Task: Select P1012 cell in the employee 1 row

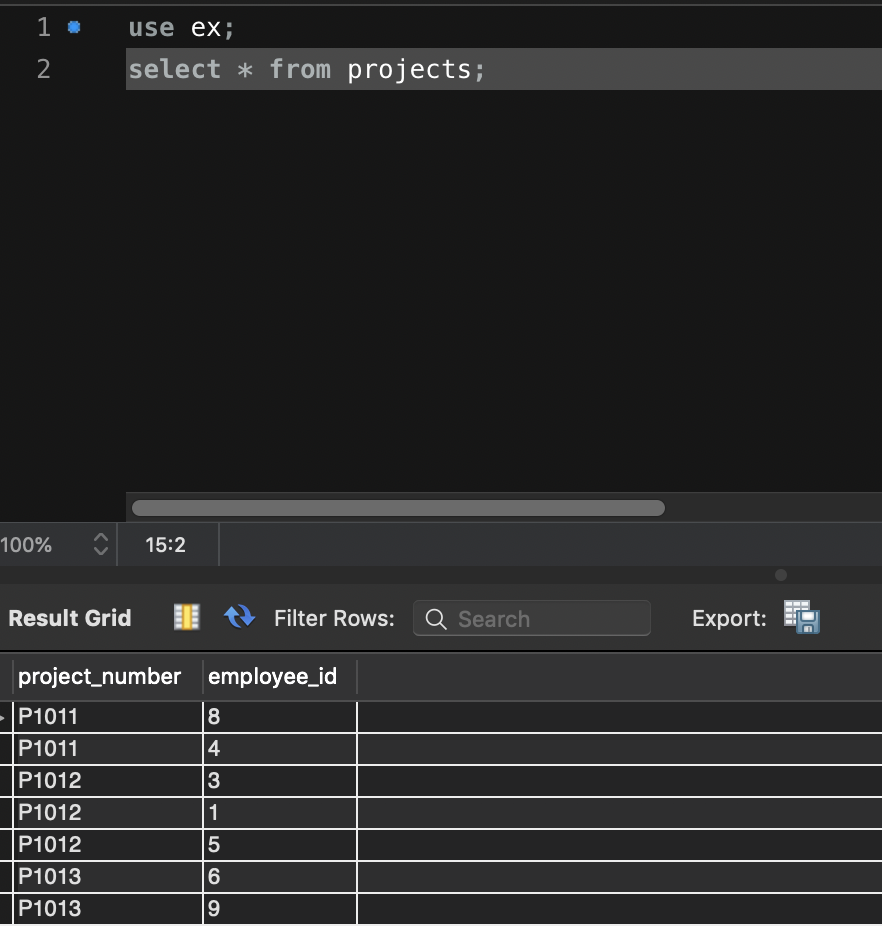Action: (x=108, y=813)
